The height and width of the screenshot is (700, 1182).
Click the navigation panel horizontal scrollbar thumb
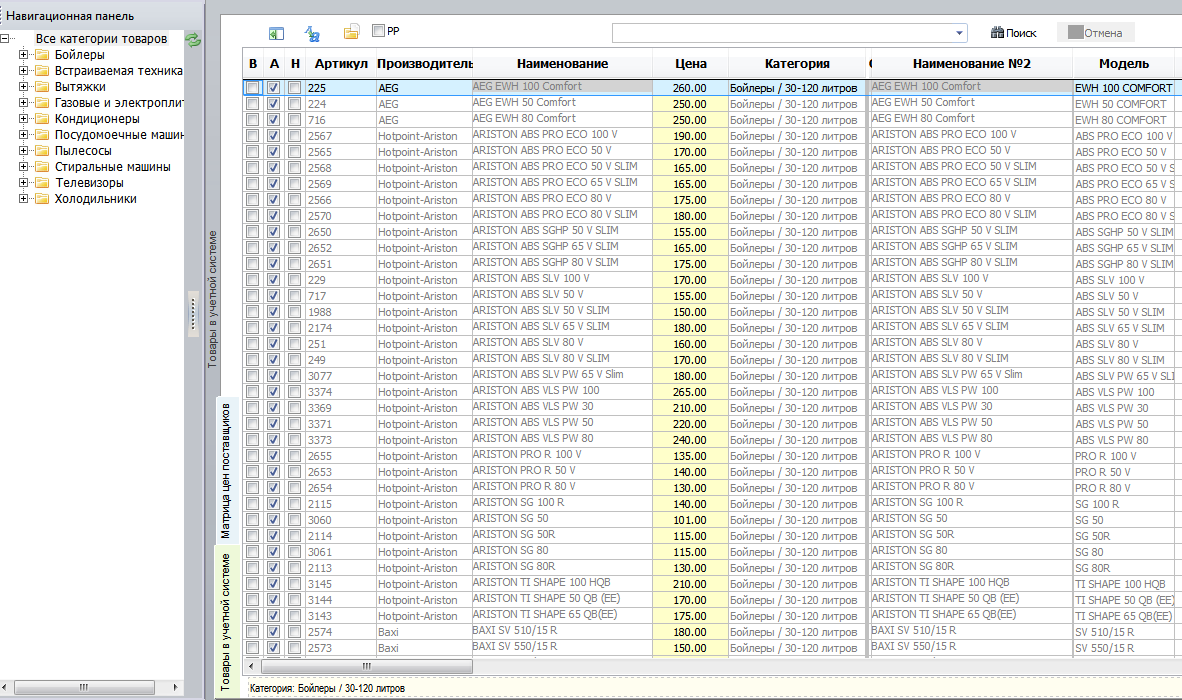(84, 687)
